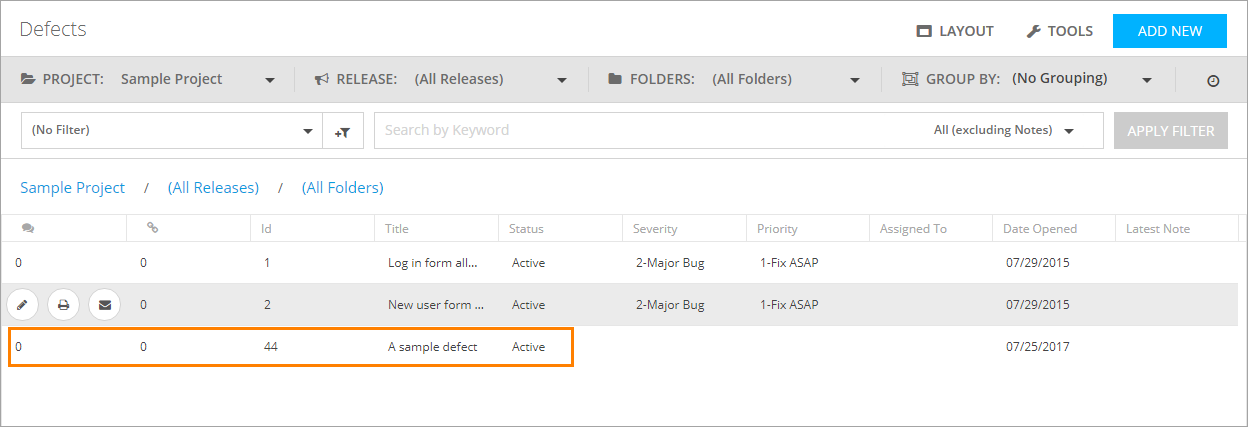Screen dimensions: 1248x427
Task: Click the email envelope icon on row 2
Action: (x=104, y=304)
